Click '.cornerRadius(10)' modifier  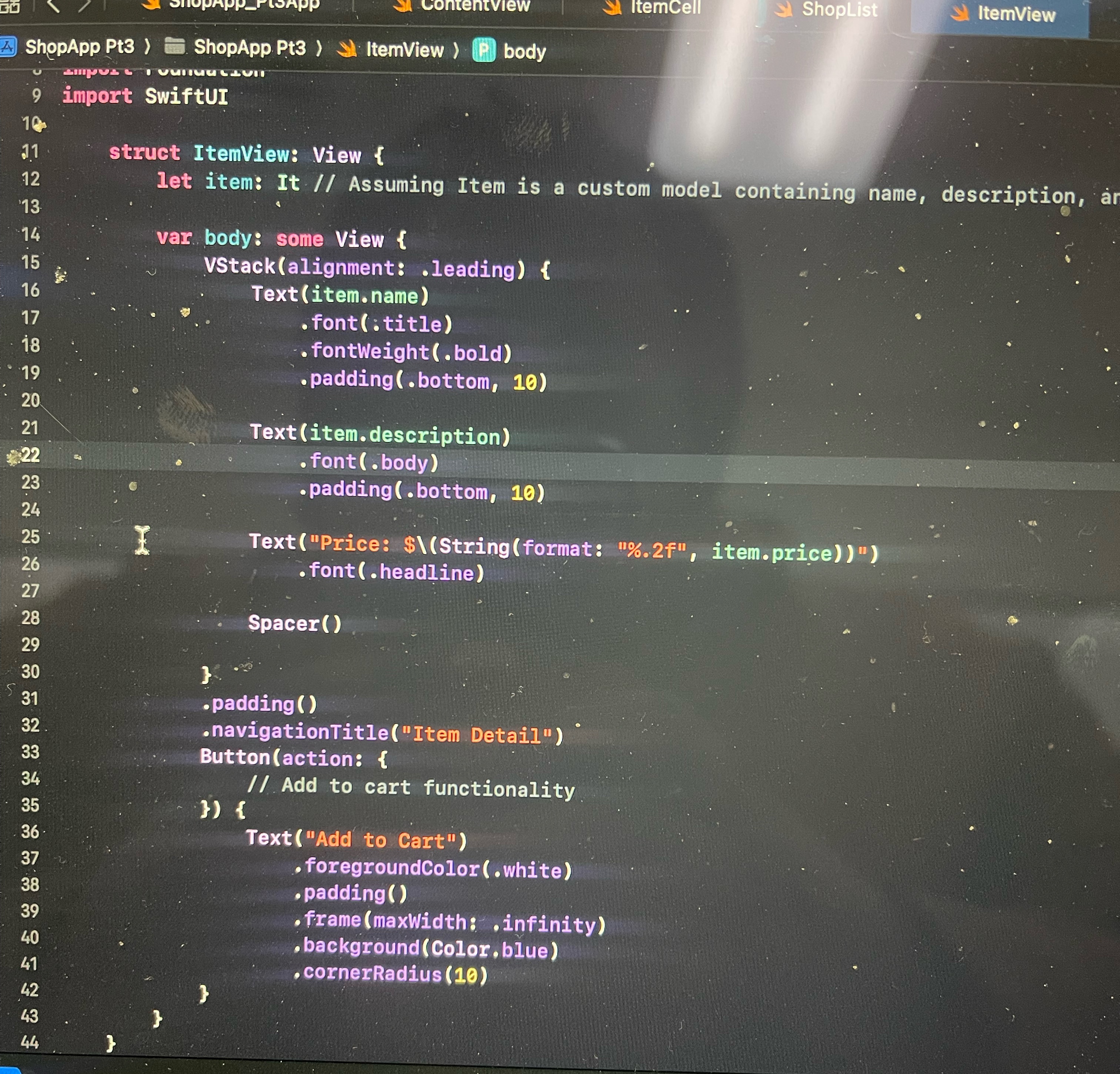390,974
